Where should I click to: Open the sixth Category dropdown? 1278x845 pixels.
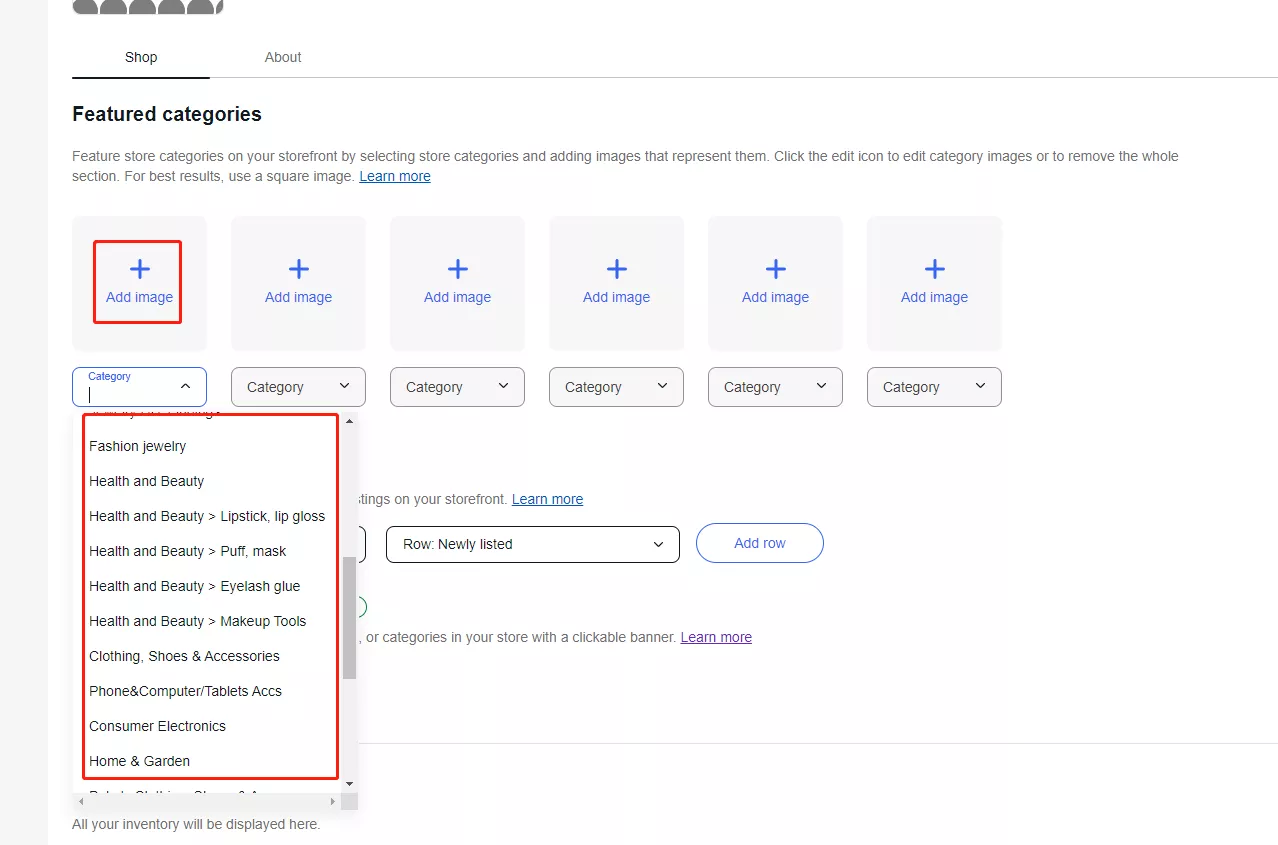pyautogui.click(x=934, y=387)
